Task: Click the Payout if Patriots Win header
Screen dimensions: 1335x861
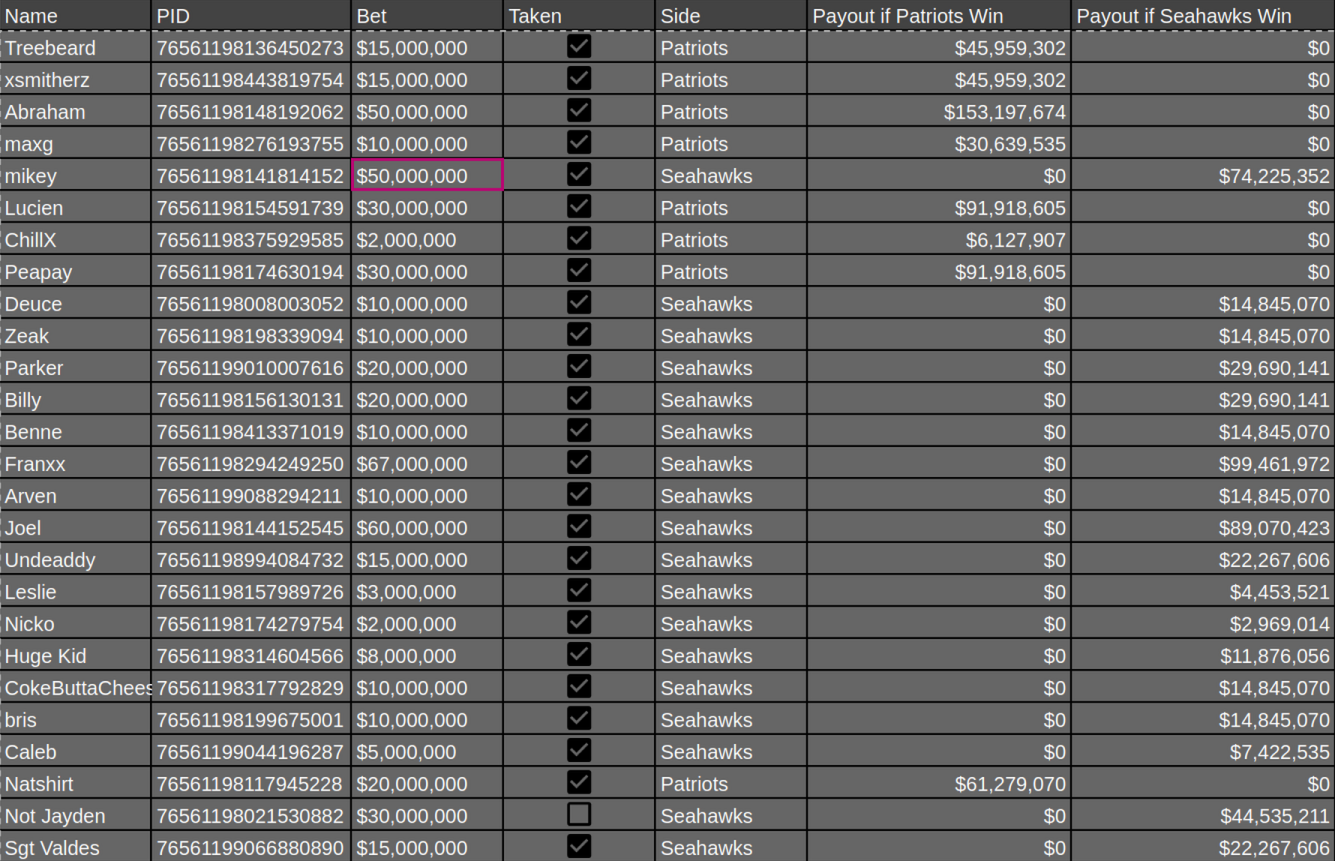Action: pos(939,16)
